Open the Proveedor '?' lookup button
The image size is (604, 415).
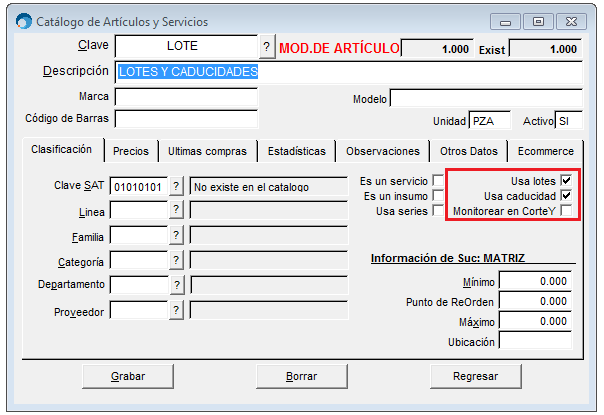[176, 310]
